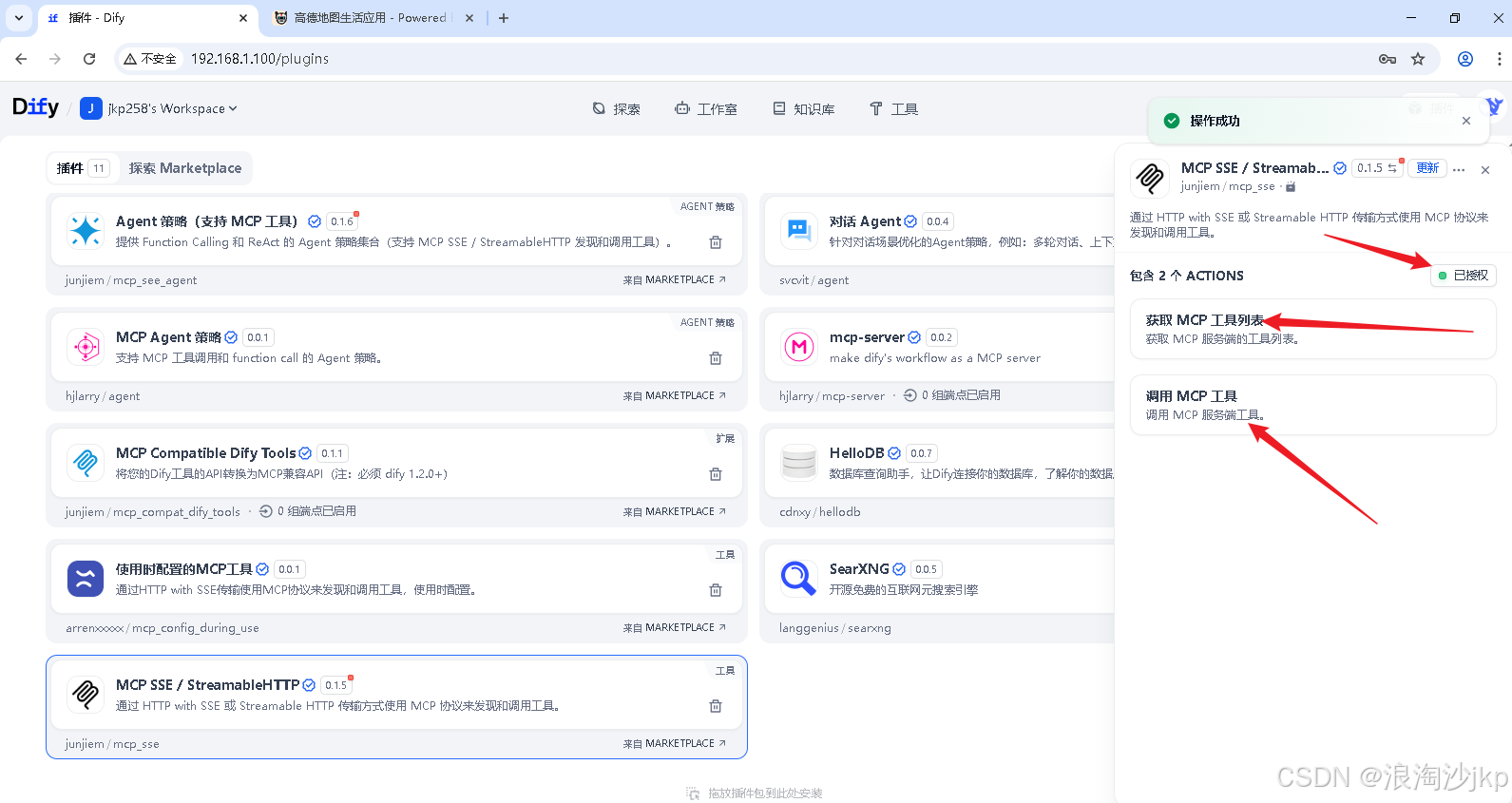
Task: Click the browser back arrow
Action: click(x=21, y=59)
